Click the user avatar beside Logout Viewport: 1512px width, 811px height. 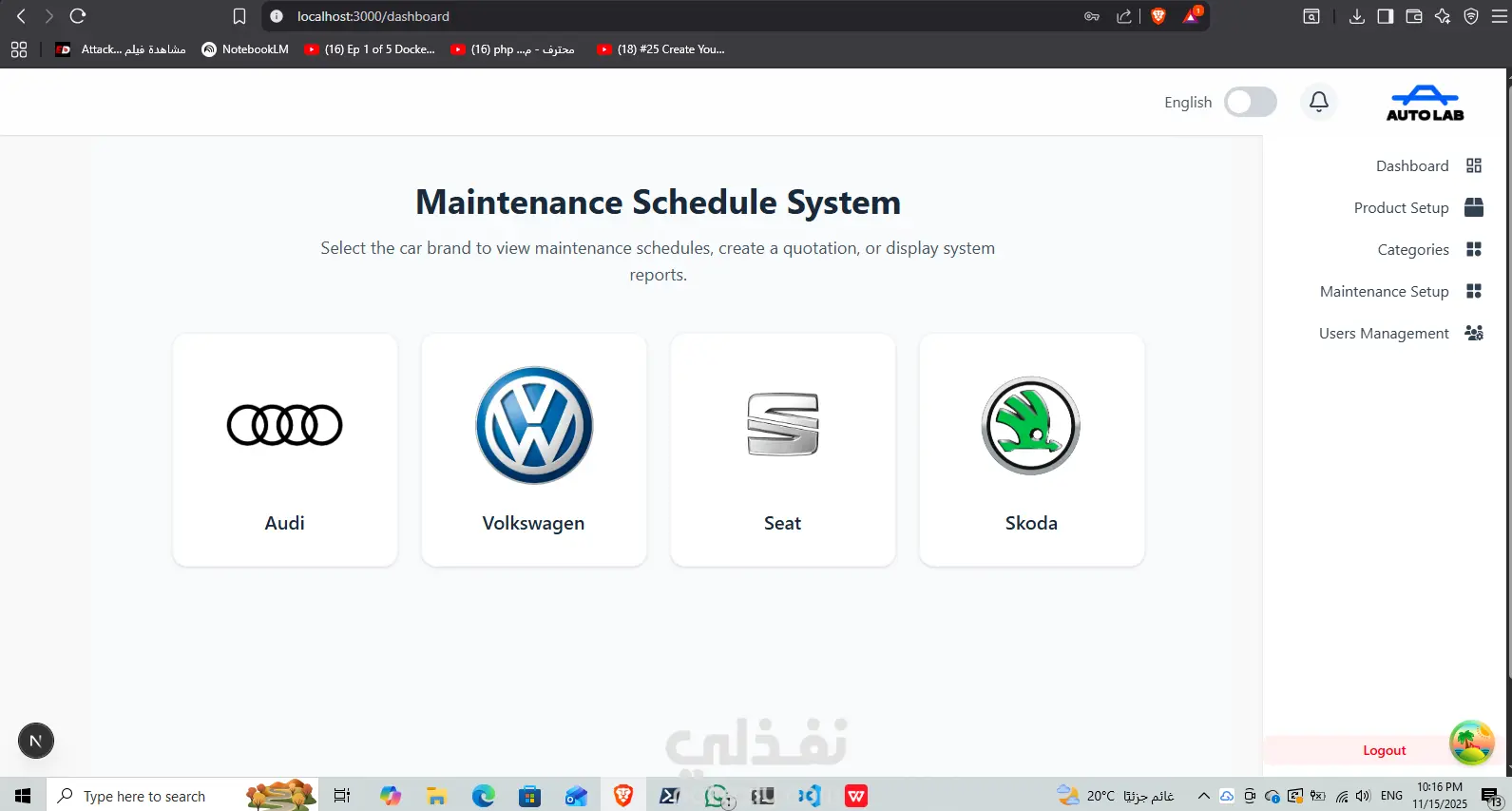point(1471,743)
